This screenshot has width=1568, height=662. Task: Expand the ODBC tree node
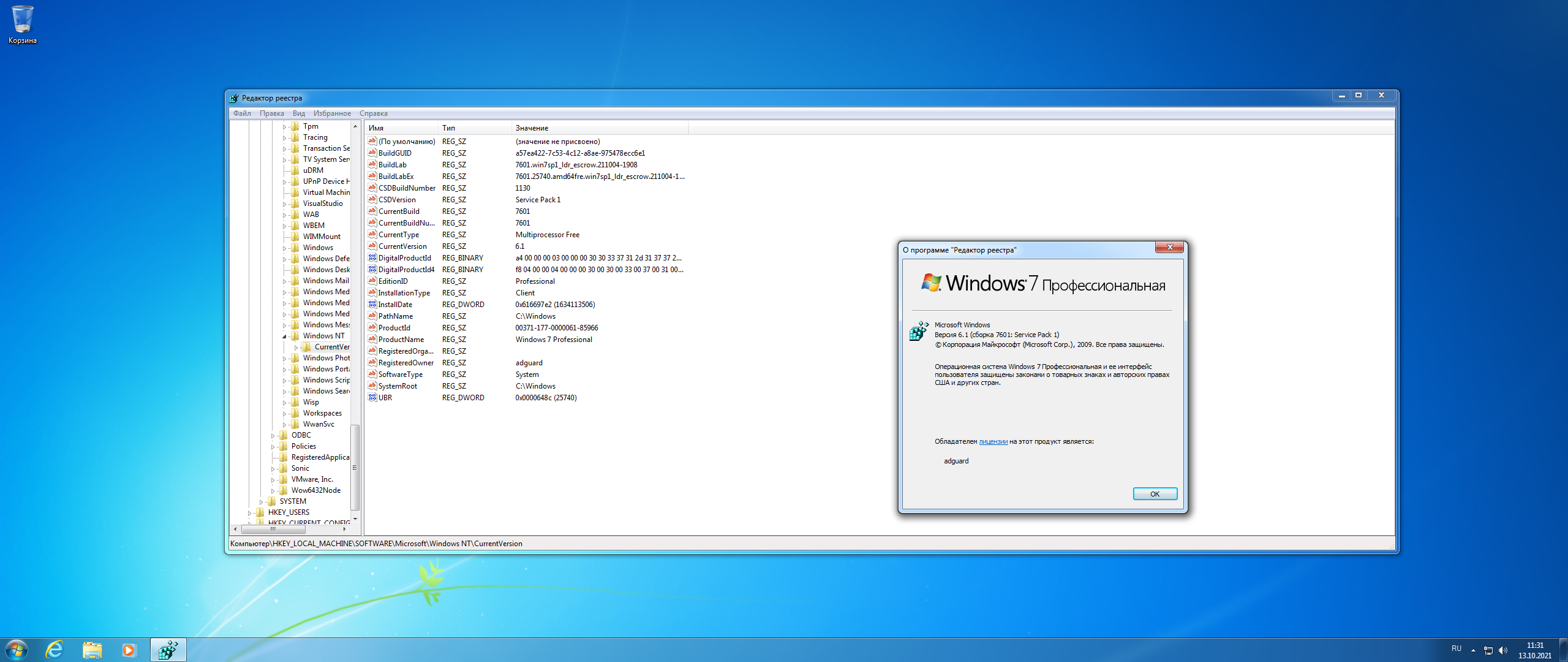(273, 436)
